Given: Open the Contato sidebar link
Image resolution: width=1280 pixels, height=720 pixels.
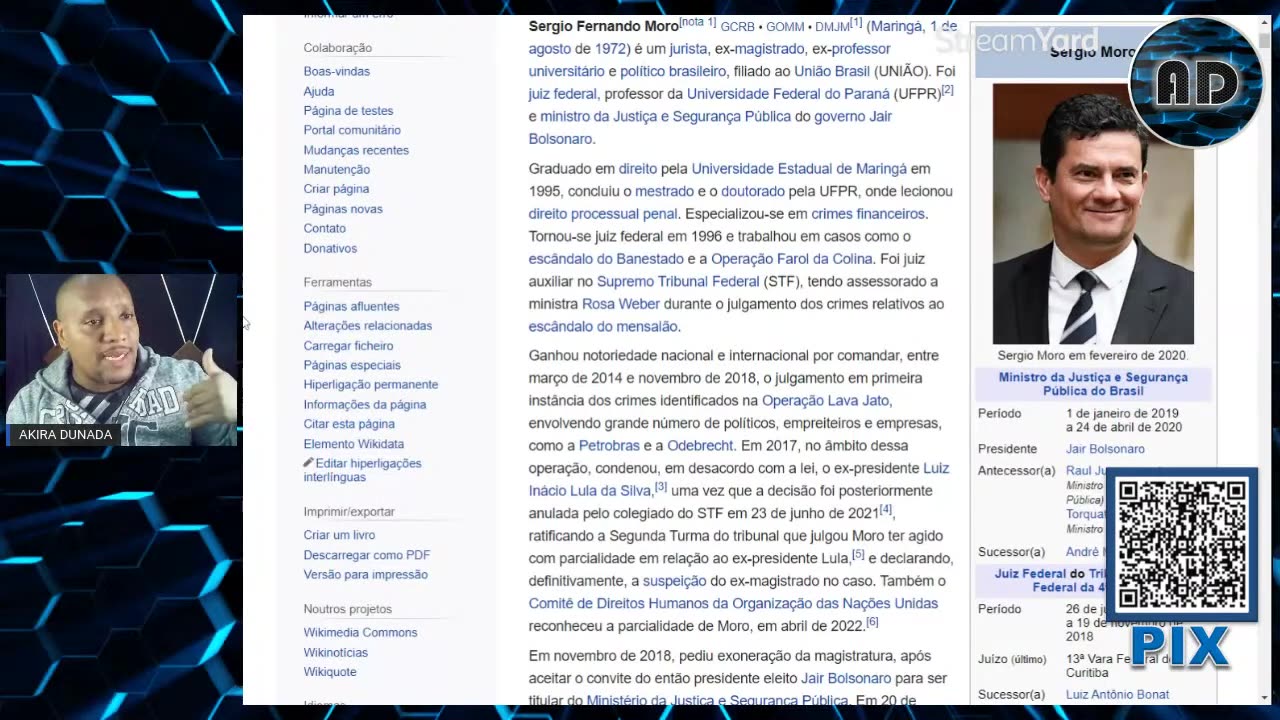Looking at the screenshot, I should pos(325,228).
